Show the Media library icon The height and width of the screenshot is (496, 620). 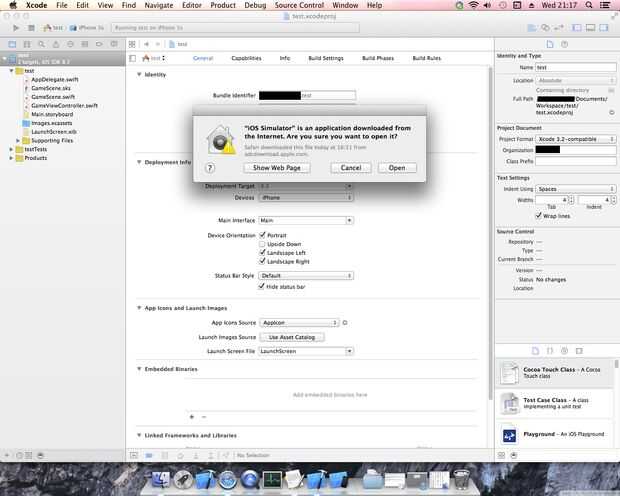pyautogui.click(x=579, y=351)
